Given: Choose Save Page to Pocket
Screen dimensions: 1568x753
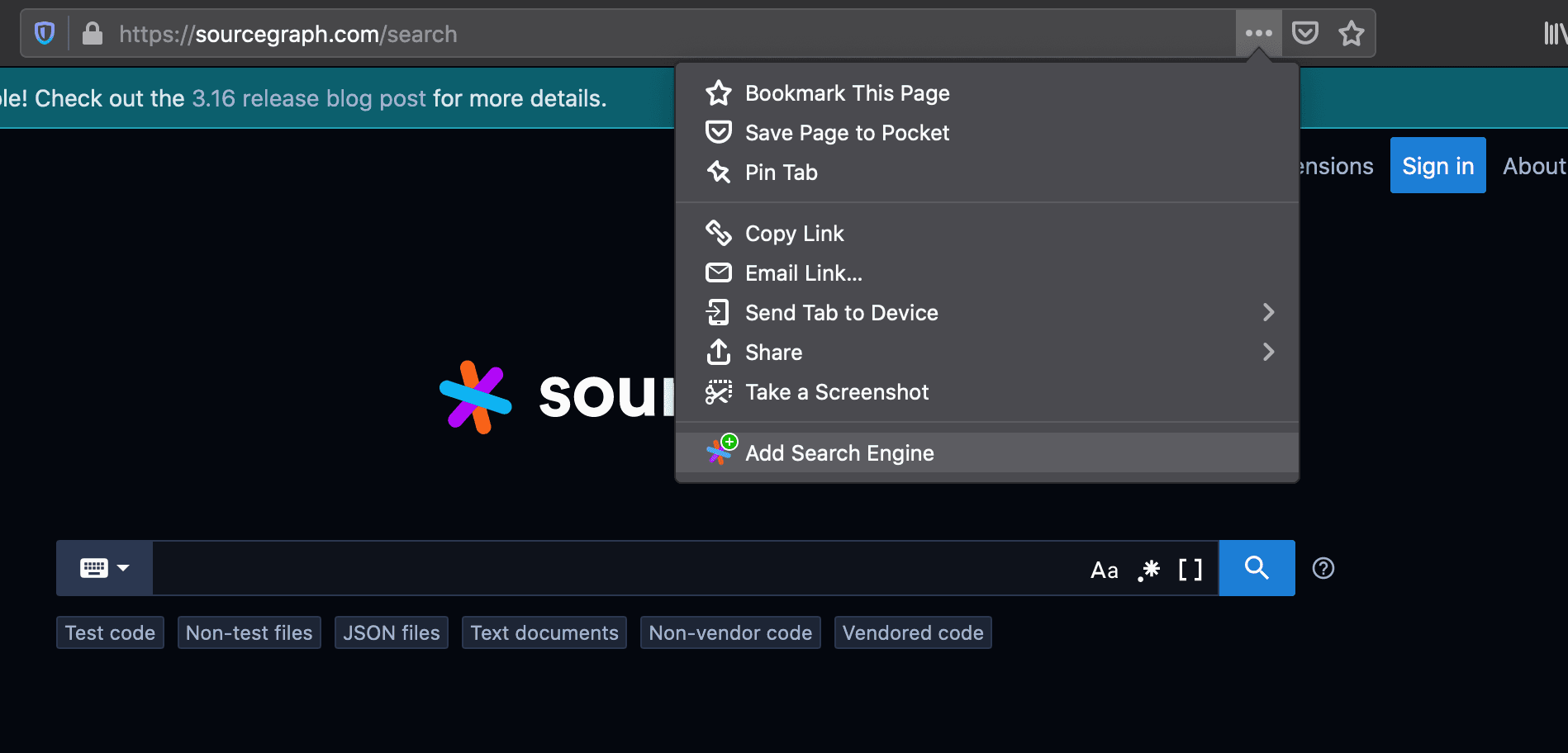Looking at the screenshot, I should [x=987, y=133].
